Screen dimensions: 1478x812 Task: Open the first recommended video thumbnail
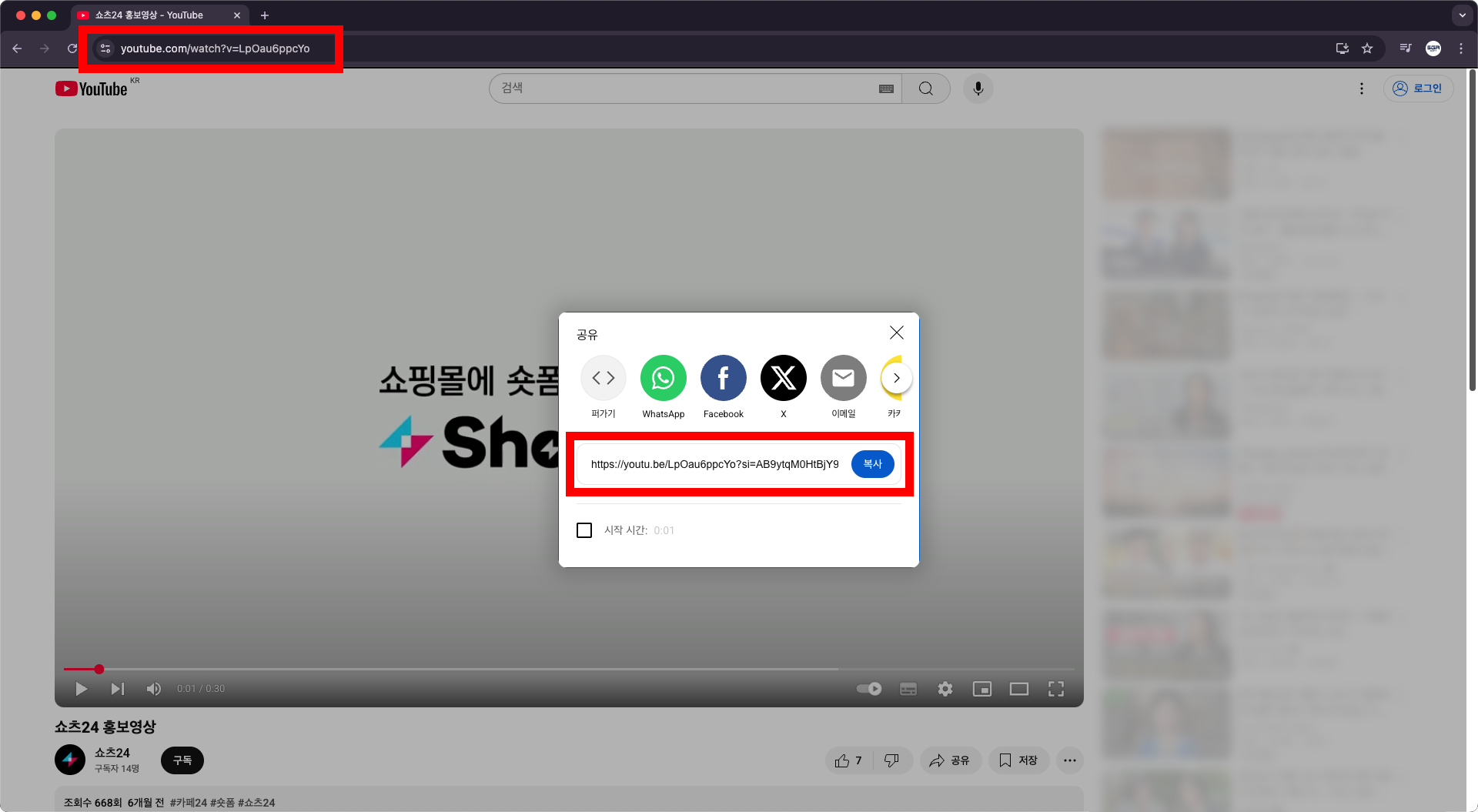pos(1167,164)
